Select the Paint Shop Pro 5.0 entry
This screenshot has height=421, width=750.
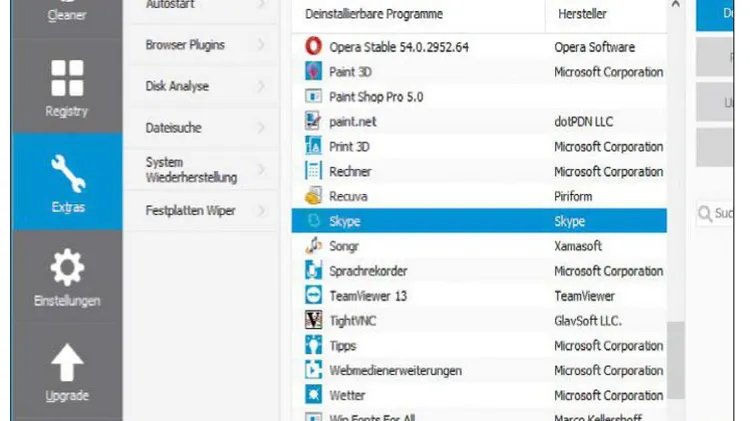[x=479, y=97]
